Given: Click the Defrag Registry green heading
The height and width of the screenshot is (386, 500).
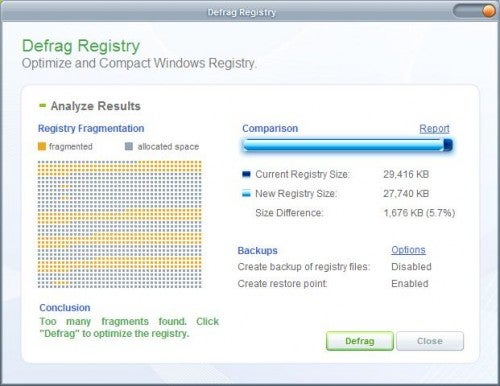Looking at the screenshot, I should click(81, 46).
